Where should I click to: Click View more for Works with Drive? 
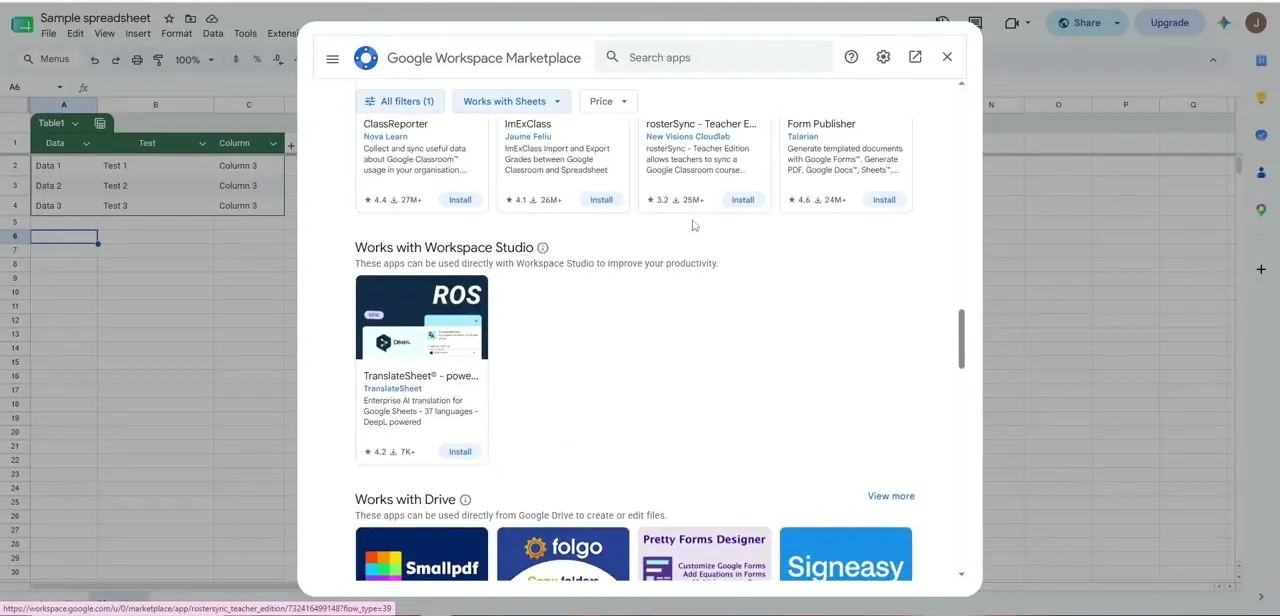(891, 496)
